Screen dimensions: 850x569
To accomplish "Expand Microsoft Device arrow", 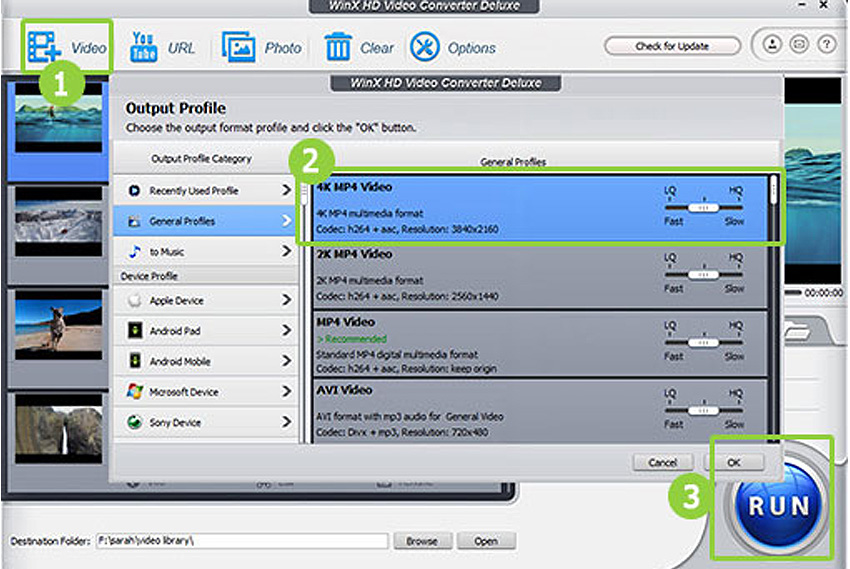I will click(x=286, y=391).
